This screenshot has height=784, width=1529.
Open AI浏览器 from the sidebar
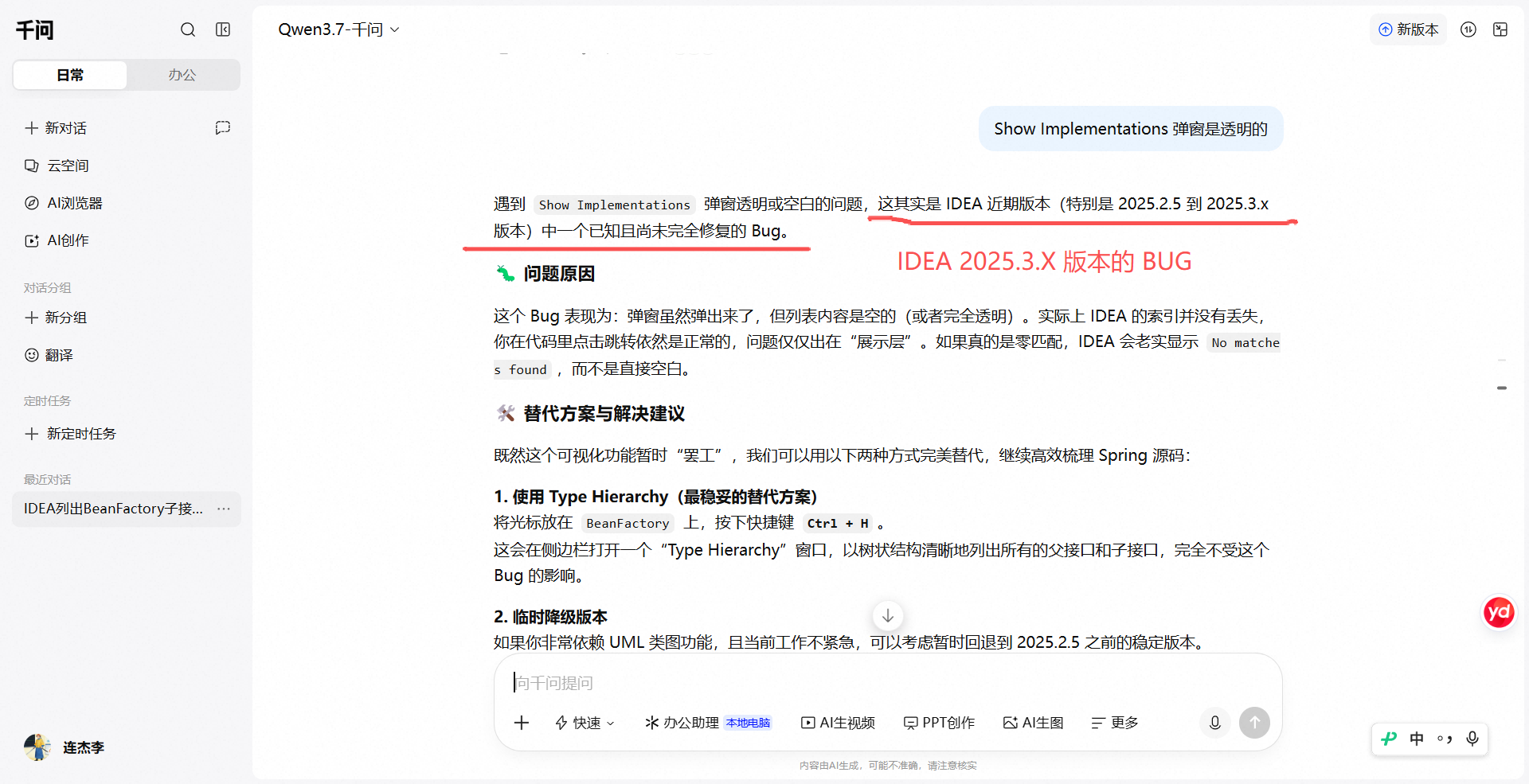[64, 203]
